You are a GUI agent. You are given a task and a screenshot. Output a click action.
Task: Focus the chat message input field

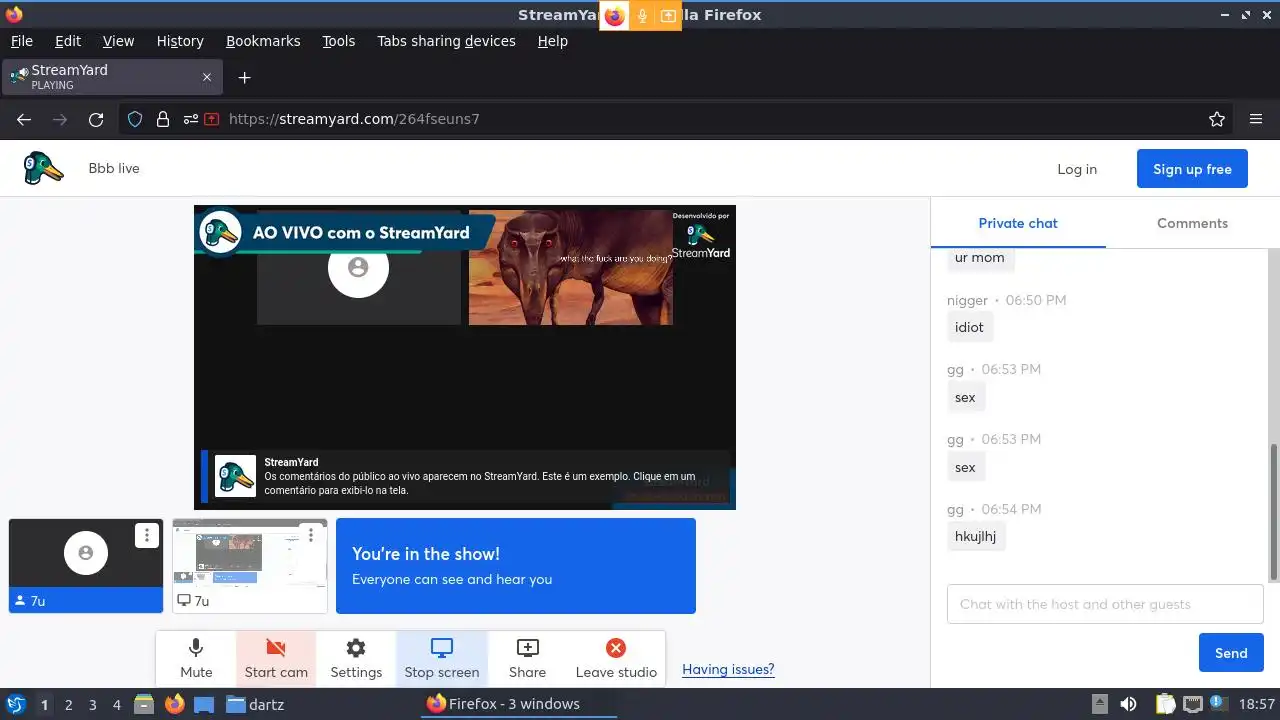(1105, 604)
